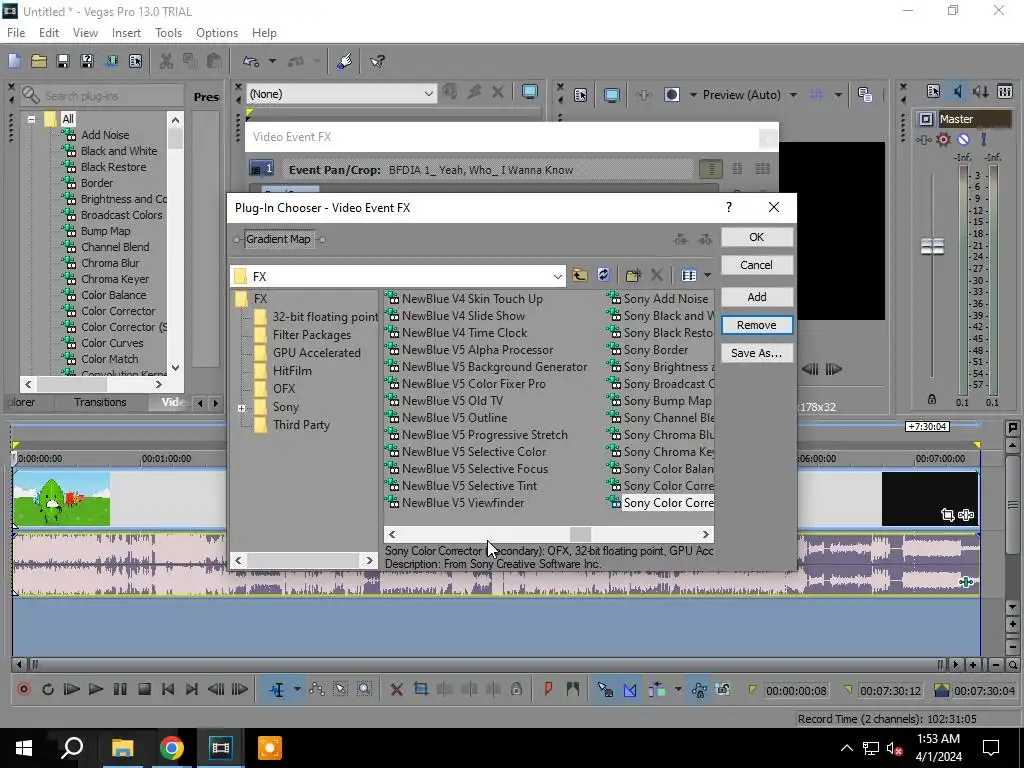Viewport: 1024px width, 768px height.
Task: Stop playback in transport bar
Action: (x=144, y=689)
